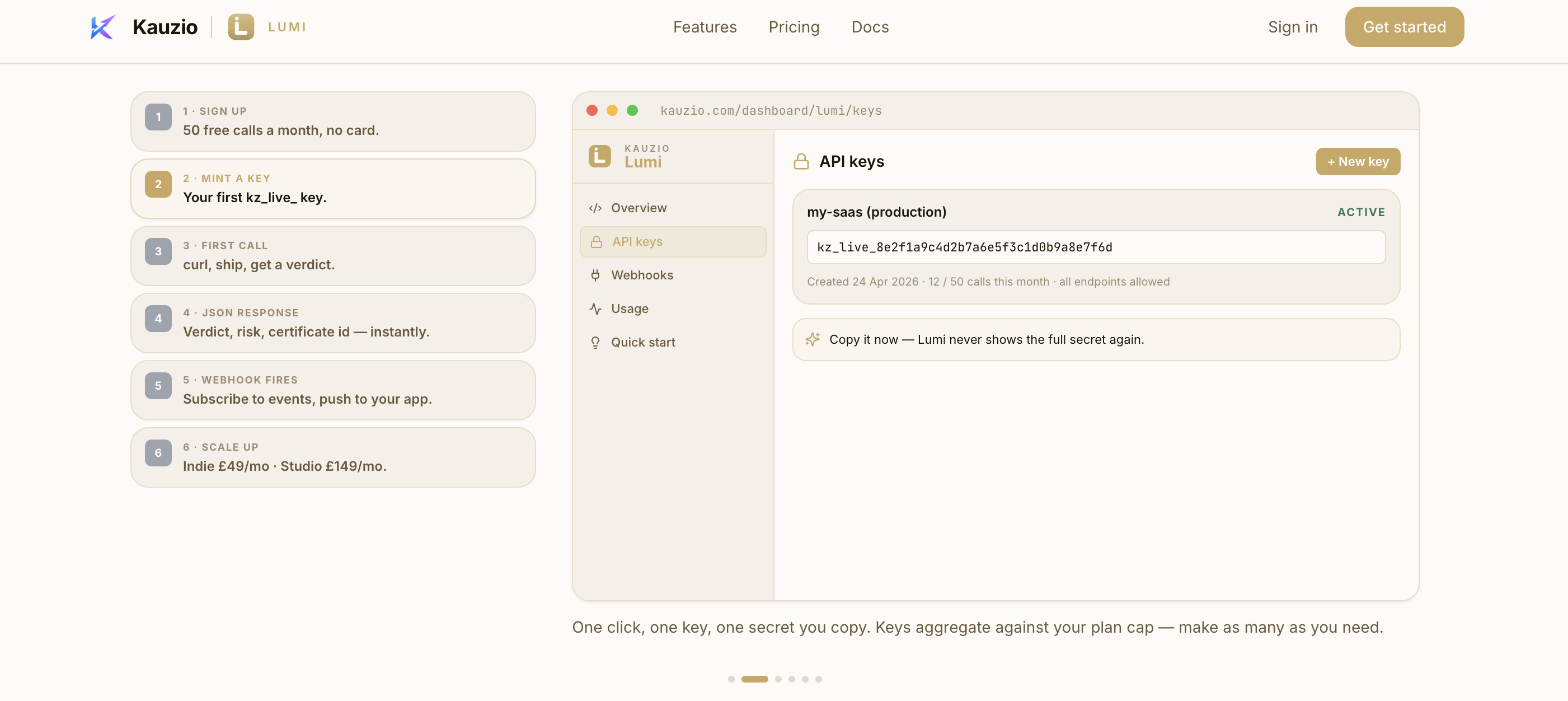
Task: Click the Created 24 Apr 2026 usage line
Action: coord(988,282)
